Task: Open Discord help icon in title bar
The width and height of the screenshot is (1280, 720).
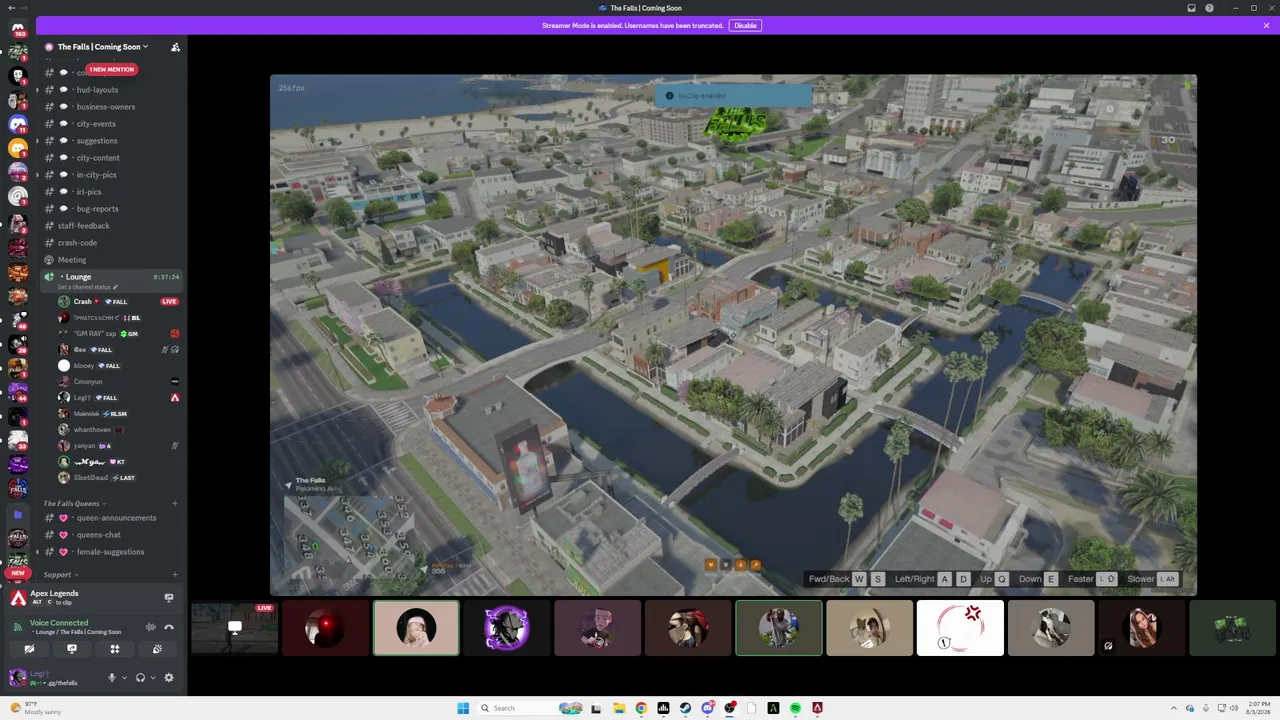Action: click(1210, 8)
